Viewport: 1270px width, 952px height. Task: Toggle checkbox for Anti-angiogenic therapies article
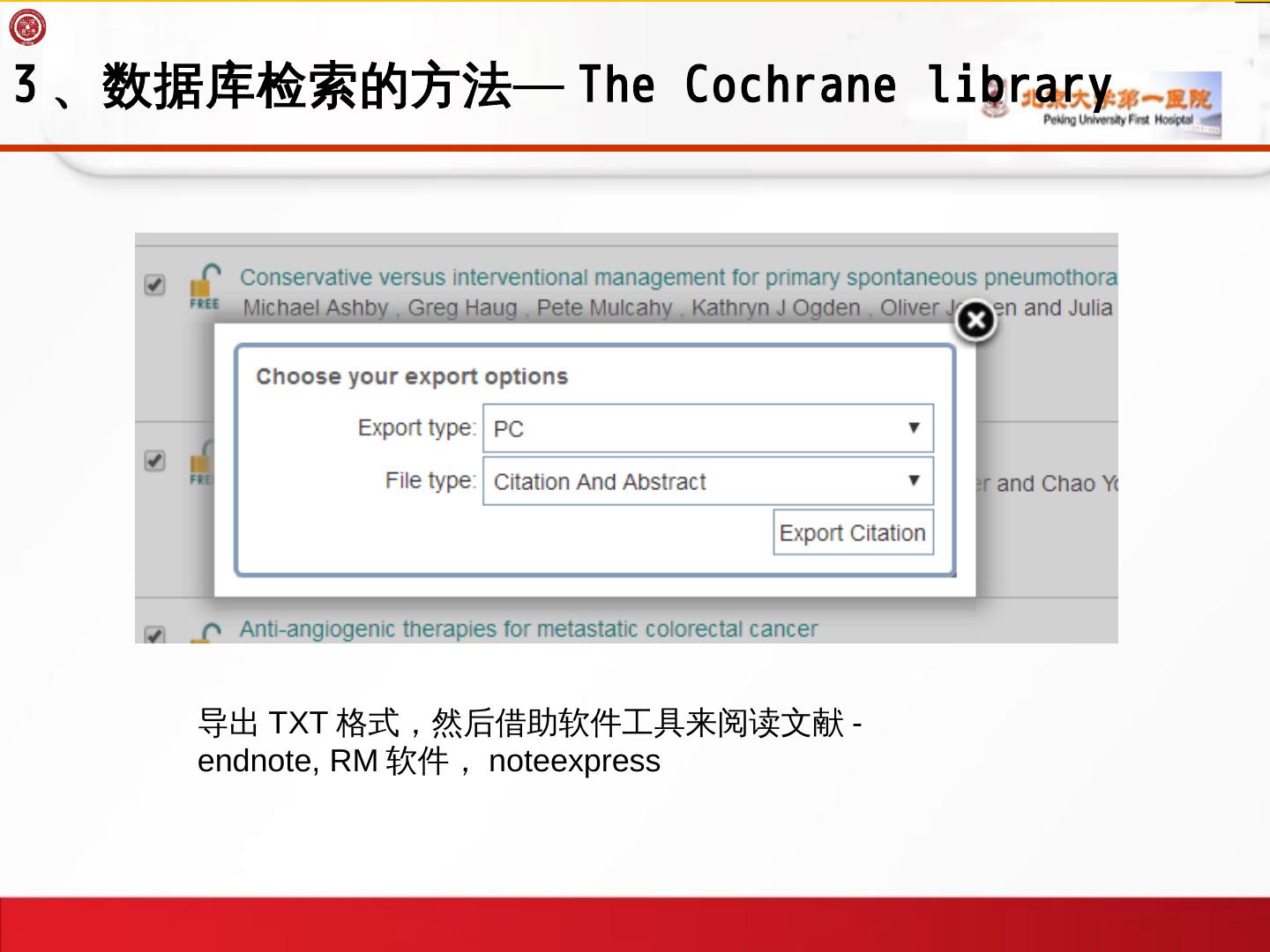[x=154, y=635]
